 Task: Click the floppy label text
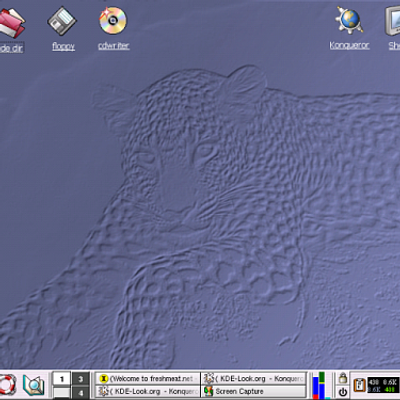[x=63, y=46]
